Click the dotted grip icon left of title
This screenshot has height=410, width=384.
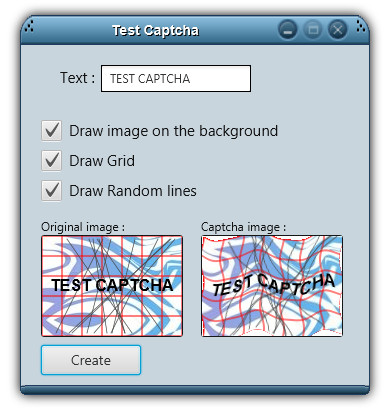29,27
